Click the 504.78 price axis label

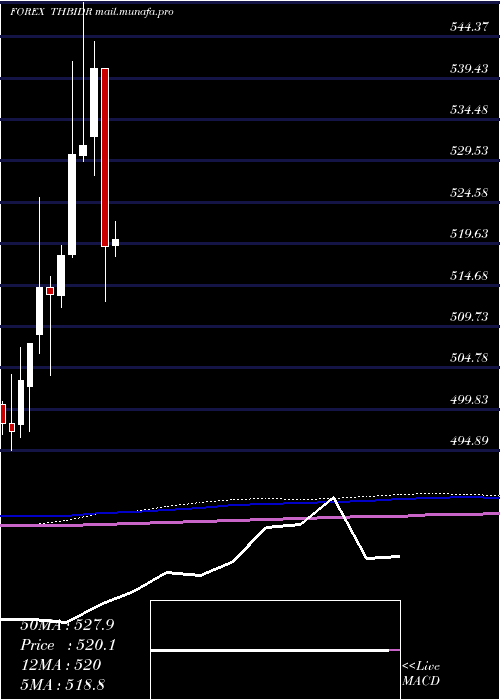(x=469, y=358)
